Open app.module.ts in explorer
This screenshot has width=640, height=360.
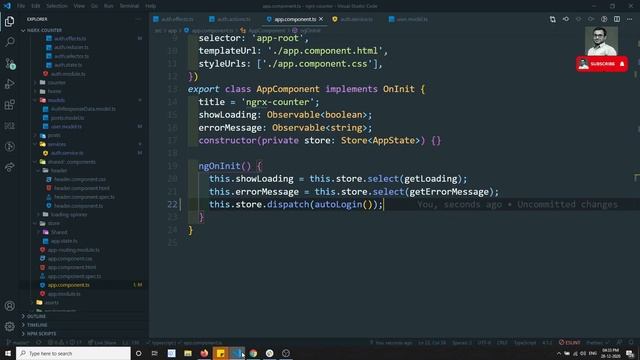pyautogui.click(x=64, y=294)
